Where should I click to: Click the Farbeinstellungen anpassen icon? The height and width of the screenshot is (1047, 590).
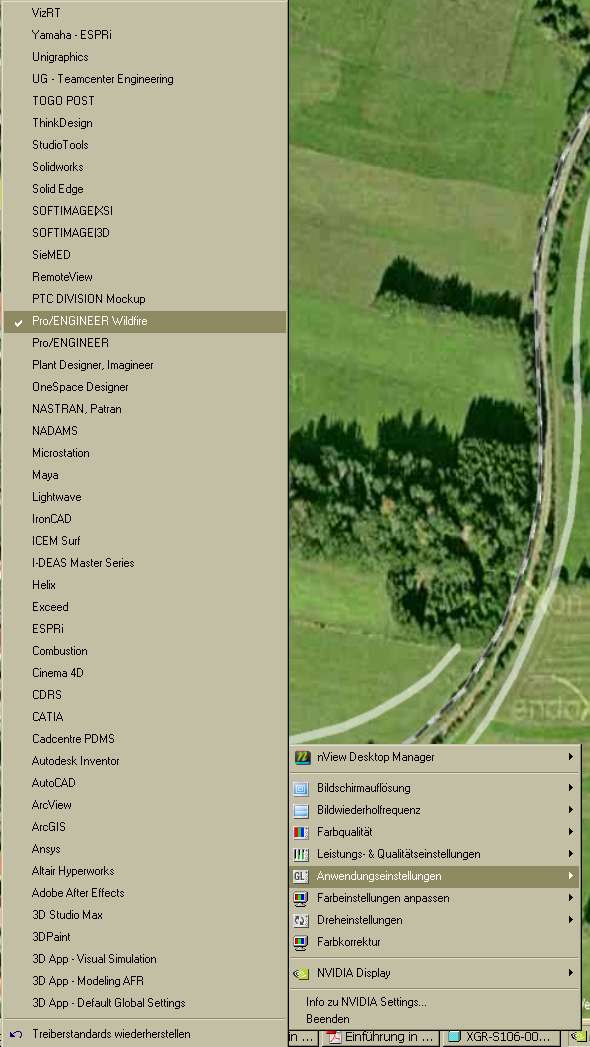[x=301, y=899]
